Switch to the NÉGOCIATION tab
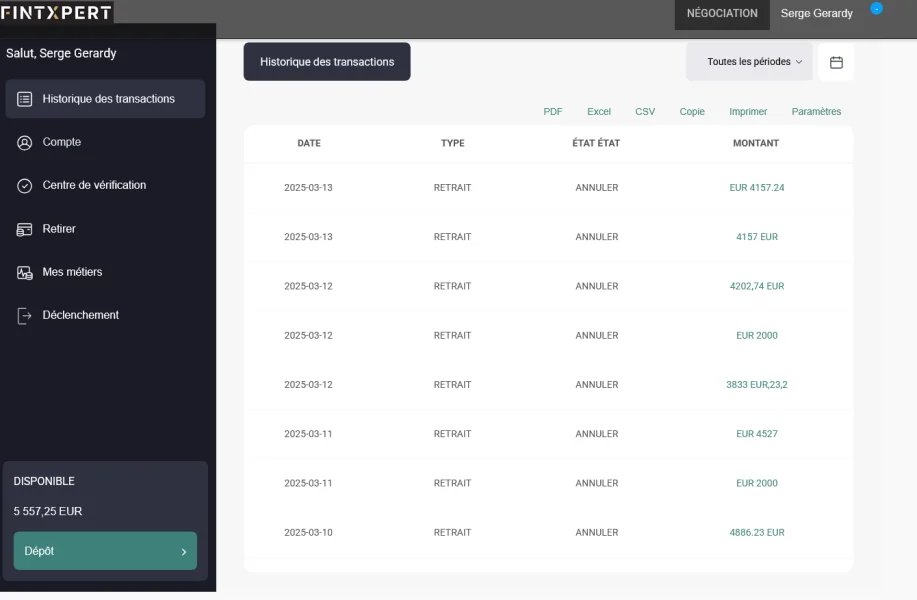 [x=721, y=14]
